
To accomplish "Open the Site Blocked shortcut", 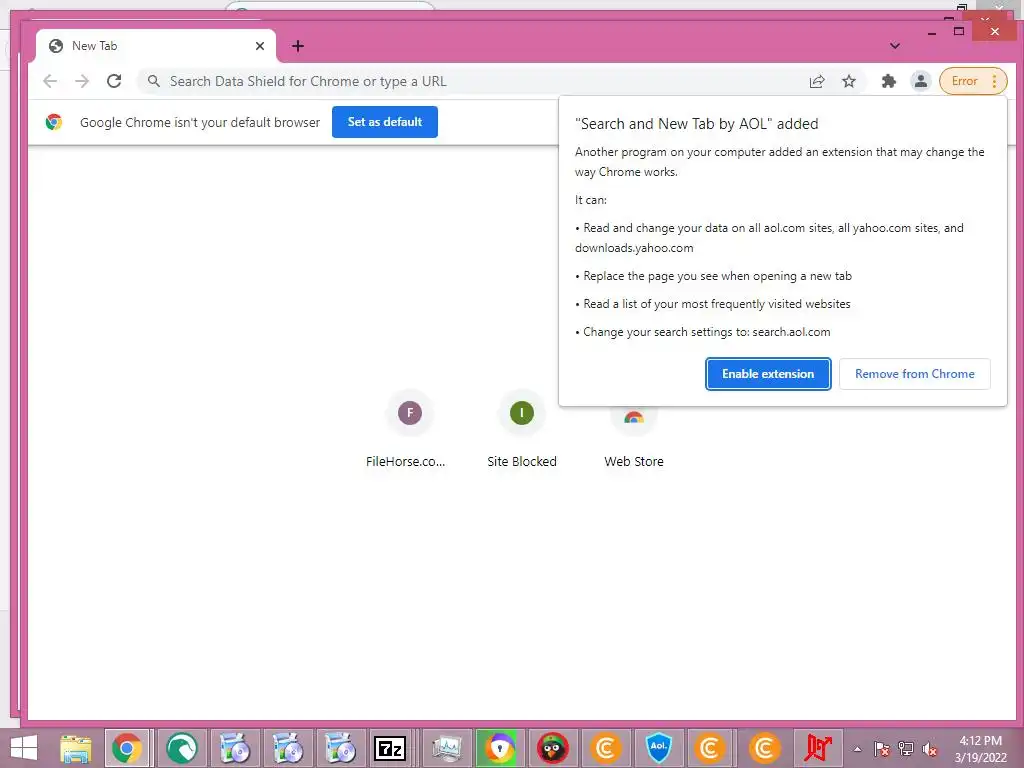I will pyautogui.click(x=521, y=428).
